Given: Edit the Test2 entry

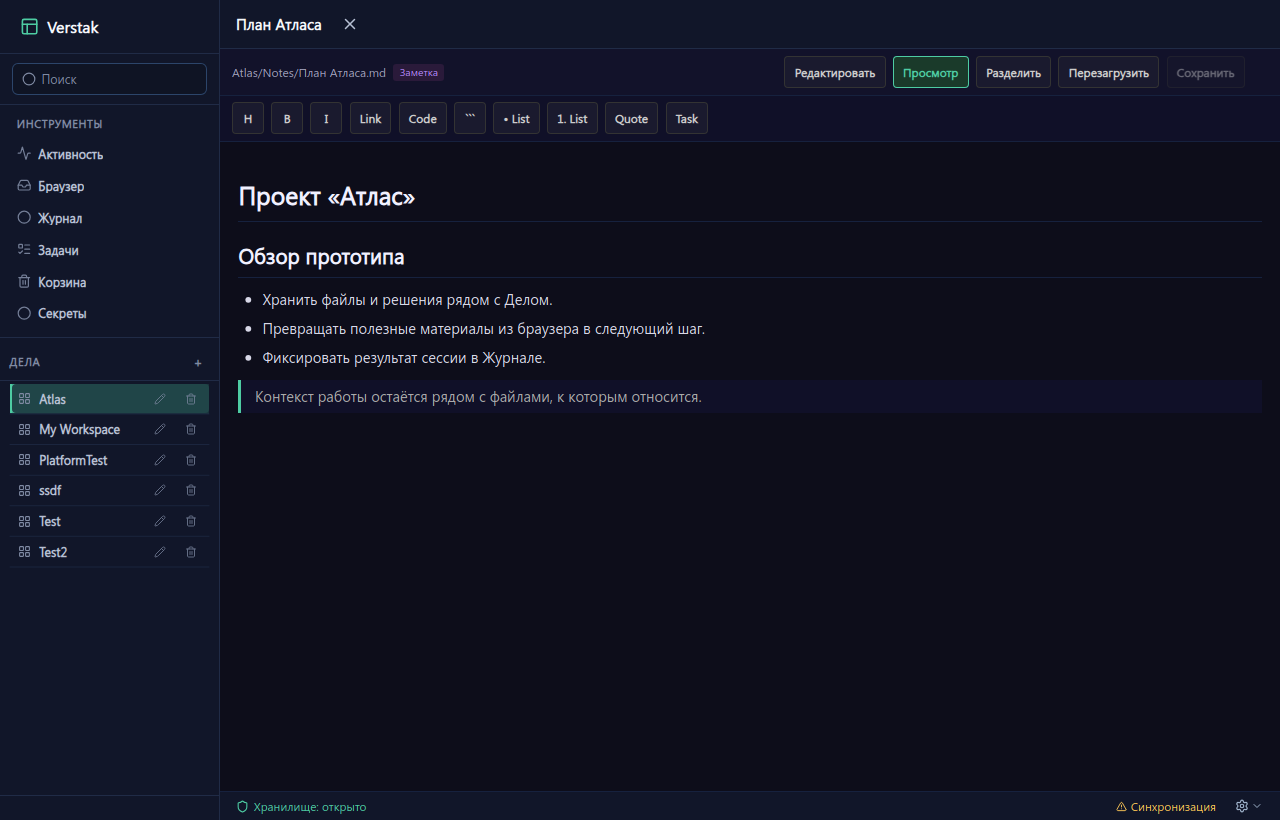Looking at the screenshot, I should coord(160,552).
